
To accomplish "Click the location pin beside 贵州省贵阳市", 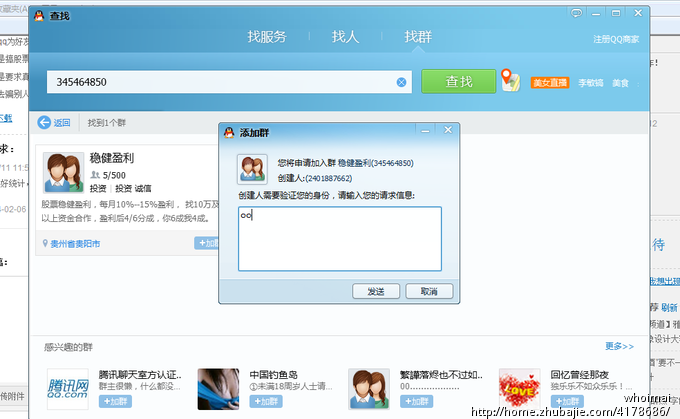I will tap(45, 243).
